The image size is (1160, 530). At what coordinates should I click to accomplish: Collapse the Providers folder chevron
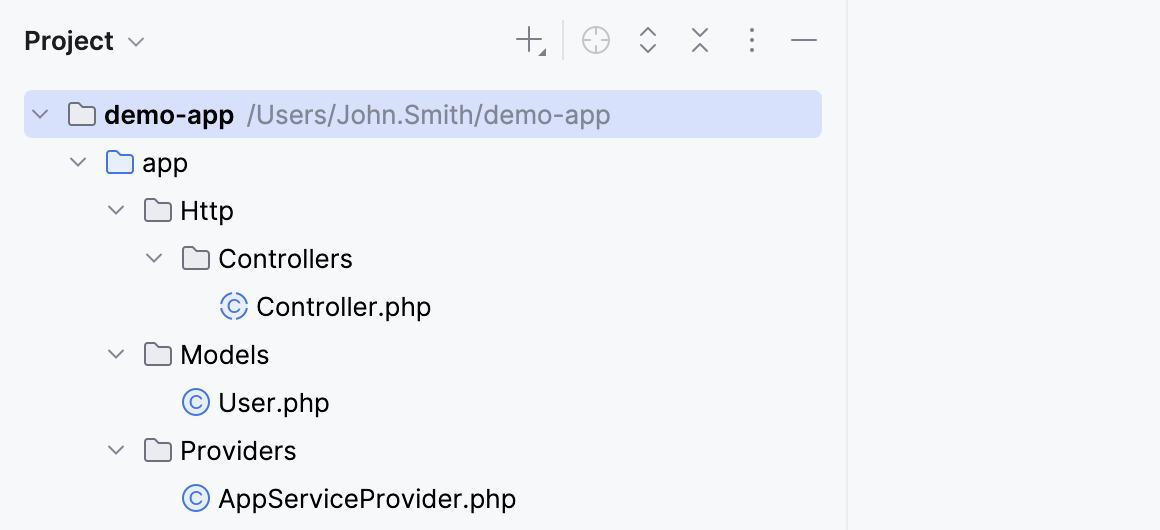click(x=116, y=450)
